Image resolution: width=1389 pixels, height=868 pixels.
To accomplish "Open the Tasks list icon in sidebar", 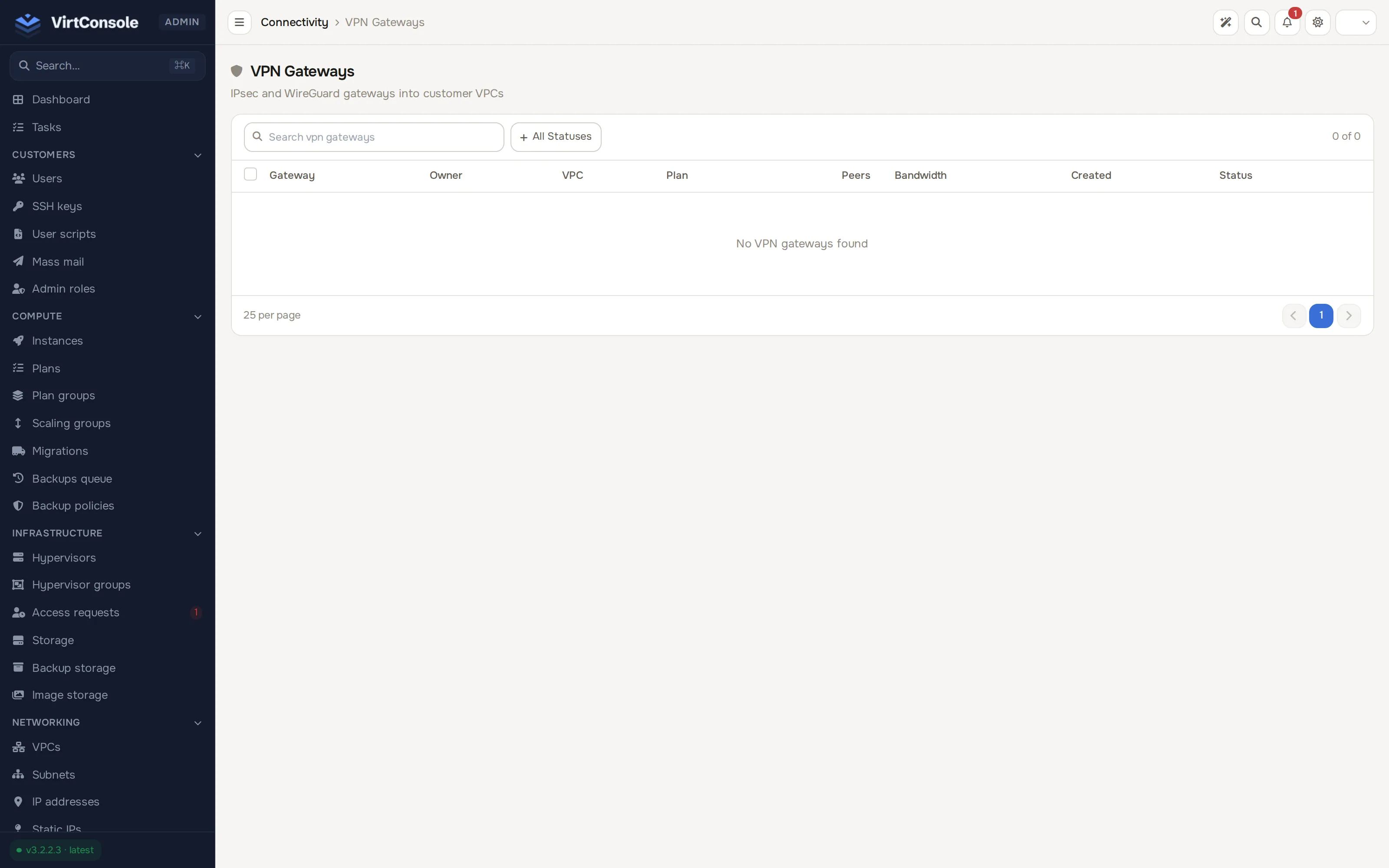I will (x=18, y=127).
